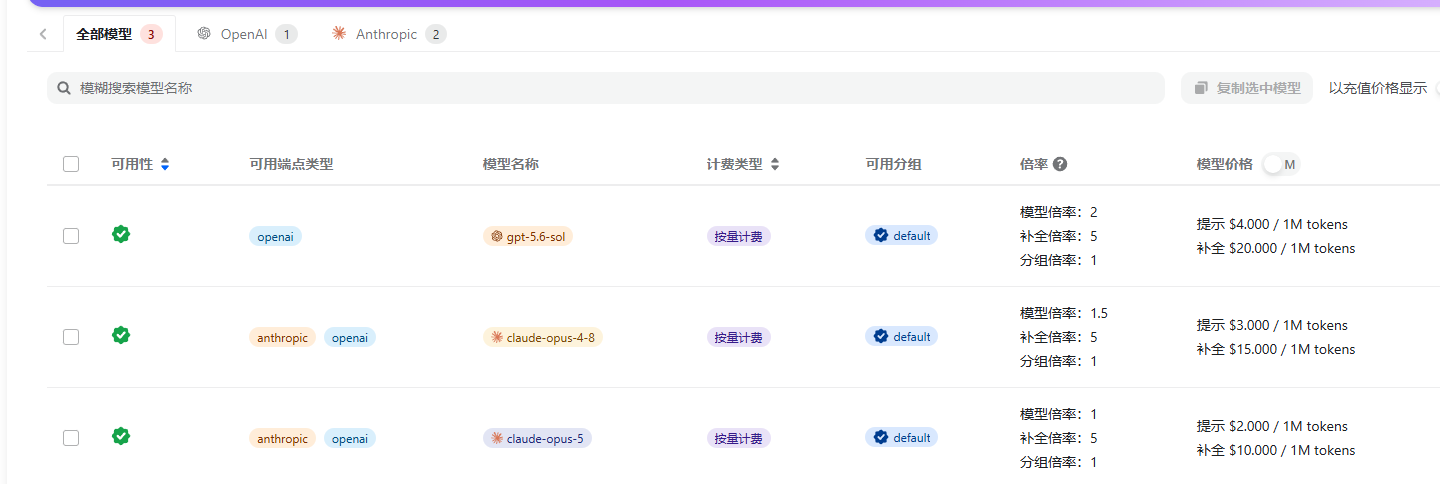Click the openai endpoint tag in claude-opus-5 row
The image size is (1440, 484).
tap(350, 438)
